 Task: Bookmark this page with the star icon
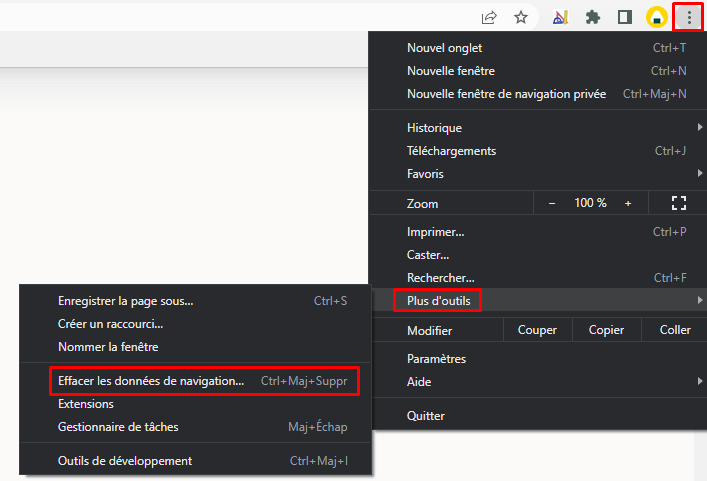point(521,17)
